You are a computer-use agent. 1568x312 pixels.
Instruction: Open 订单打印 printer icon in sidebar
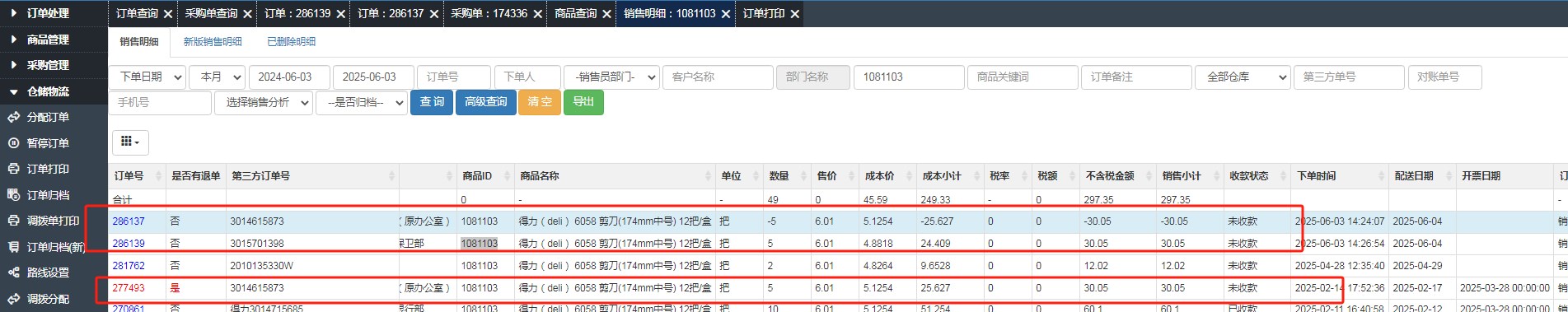[13, 169]
